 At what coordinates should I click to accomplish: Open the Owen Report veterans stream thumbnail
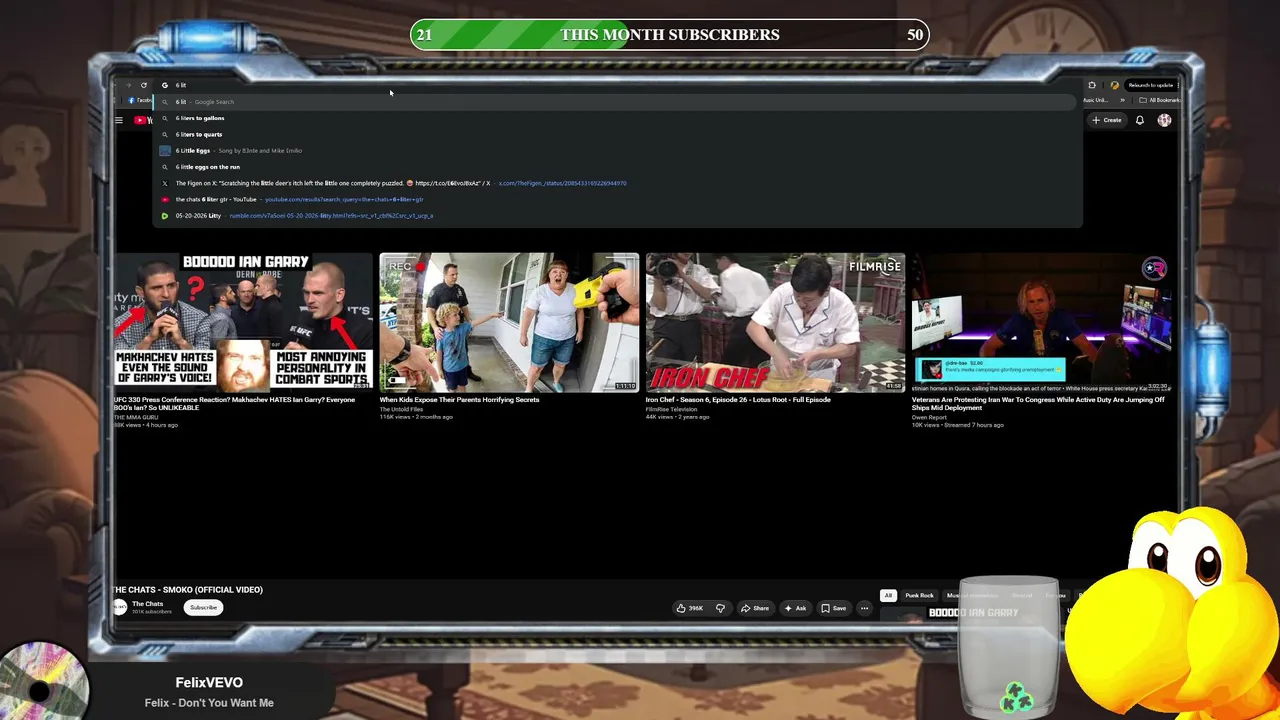click(x=1041, y=322)
